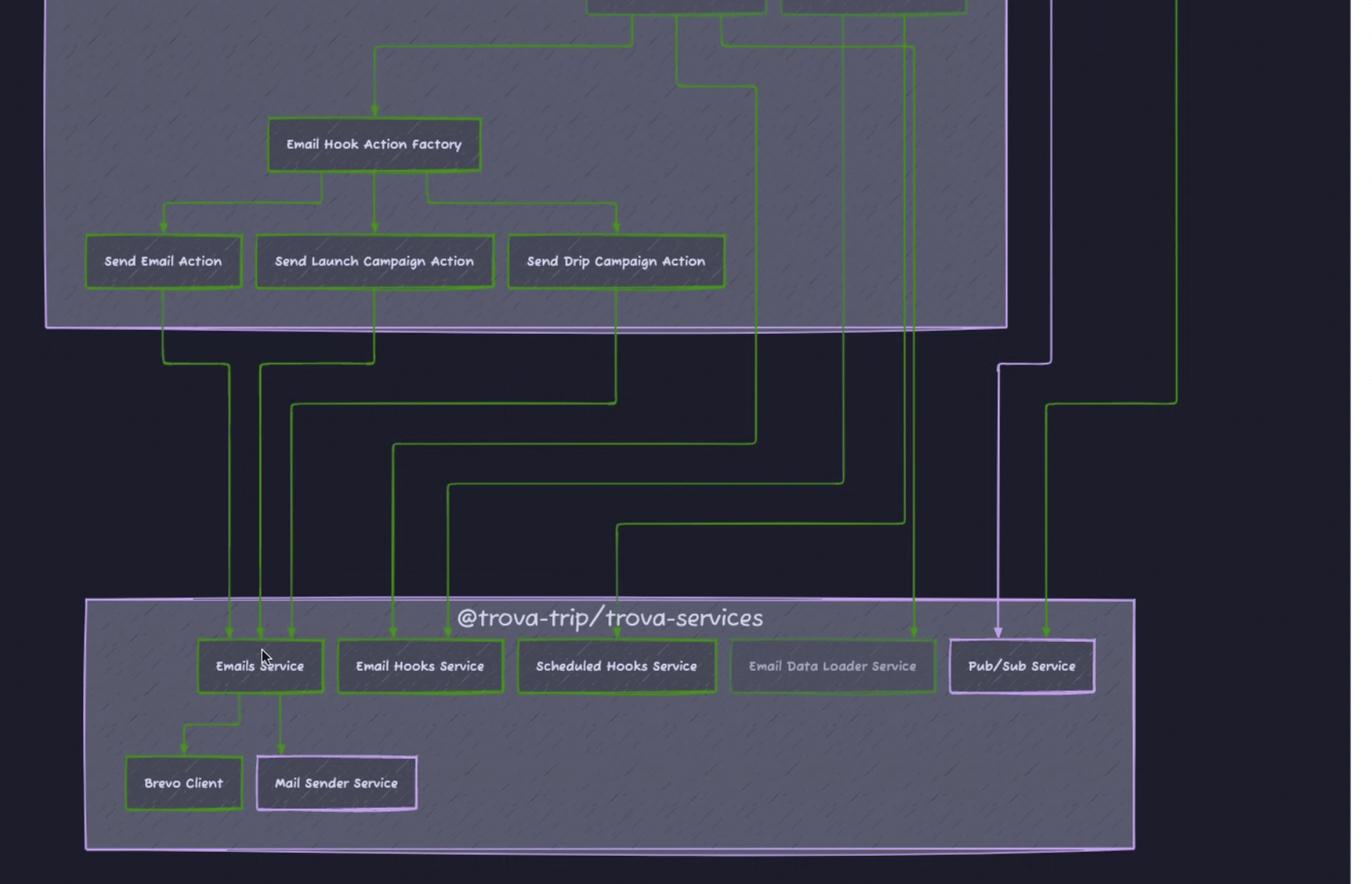Click arrowhead entering Send Drip Campaign Action
The image size is (1372, 884).
tap(616, 227)
